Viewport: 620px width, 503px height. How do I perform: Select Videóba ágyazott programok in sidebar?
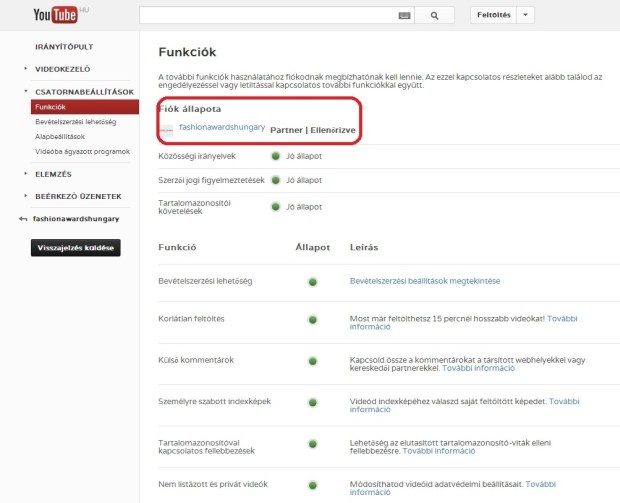(82, 151)
